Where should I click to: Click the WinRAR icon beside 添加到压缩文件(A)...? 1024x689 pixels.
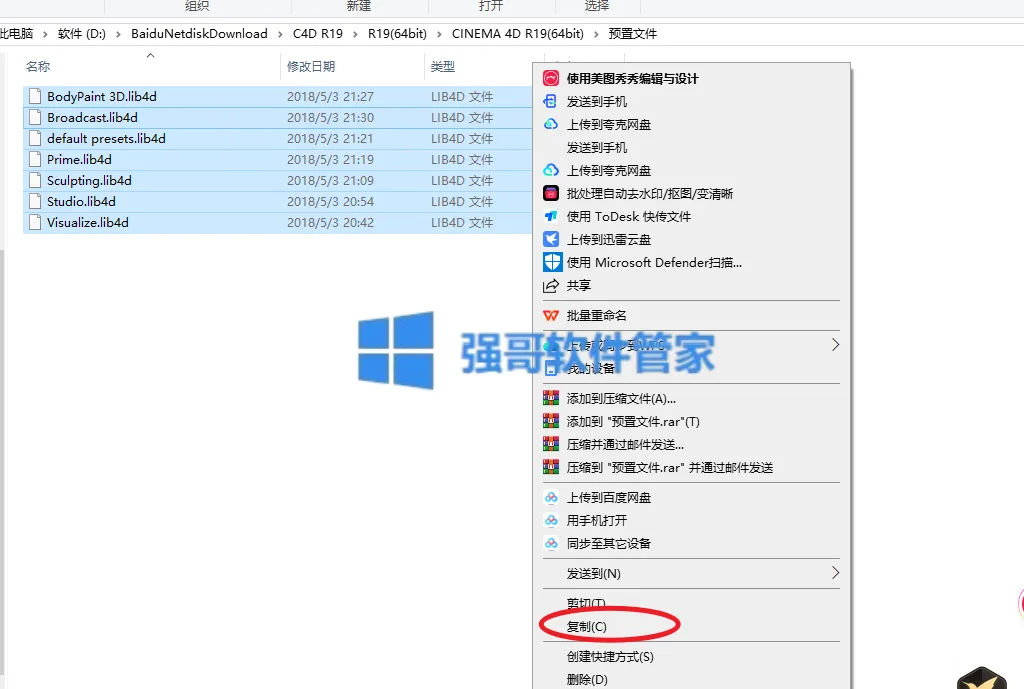click(551, 398)
